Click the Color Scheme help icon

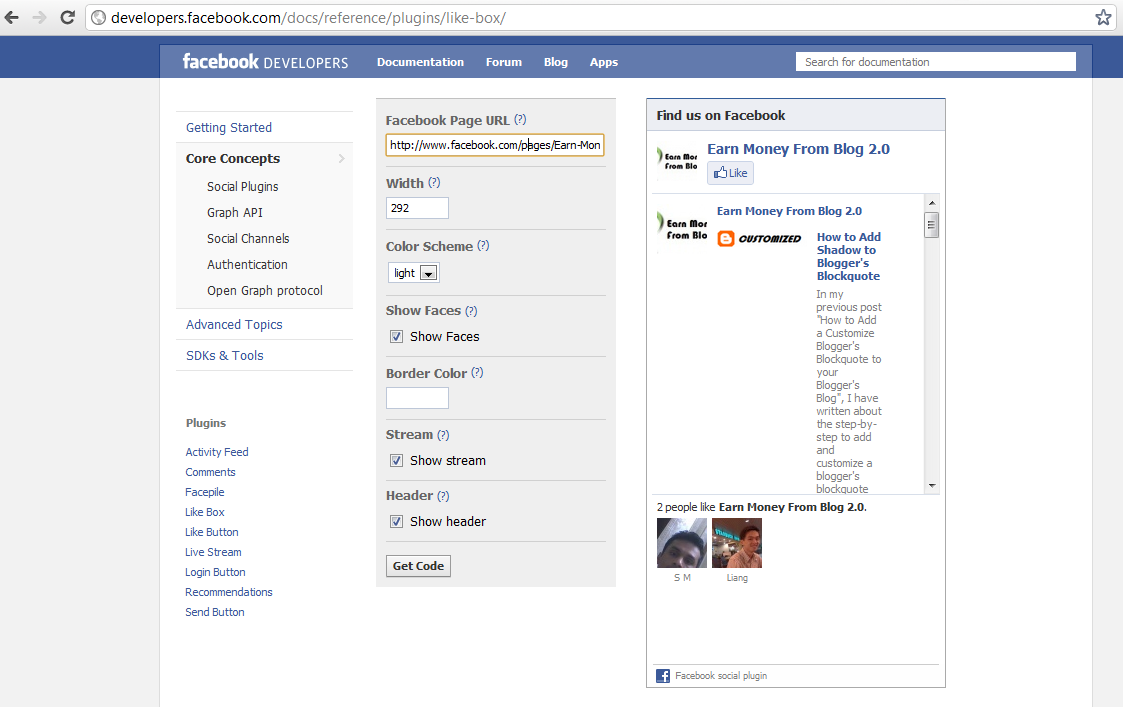(x=483, y=246)
